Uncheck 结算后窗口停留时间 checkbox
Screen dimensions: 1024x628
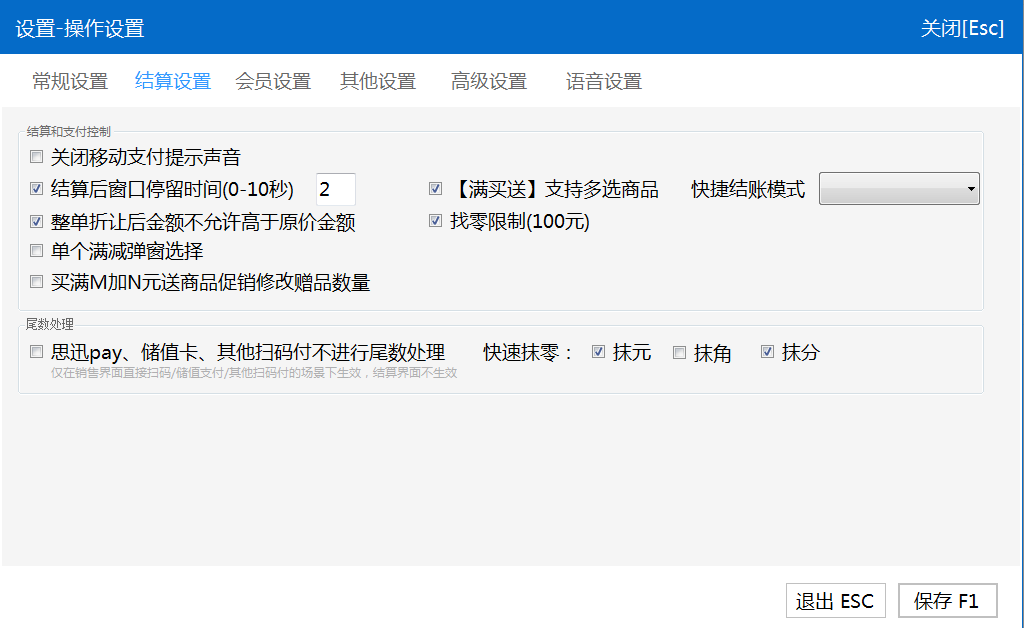(x=37, y=188)
